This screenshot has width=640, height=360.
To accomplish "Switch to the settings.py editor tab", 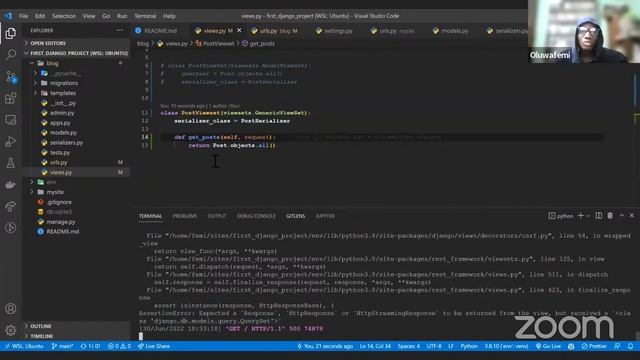I will (338, 31).
